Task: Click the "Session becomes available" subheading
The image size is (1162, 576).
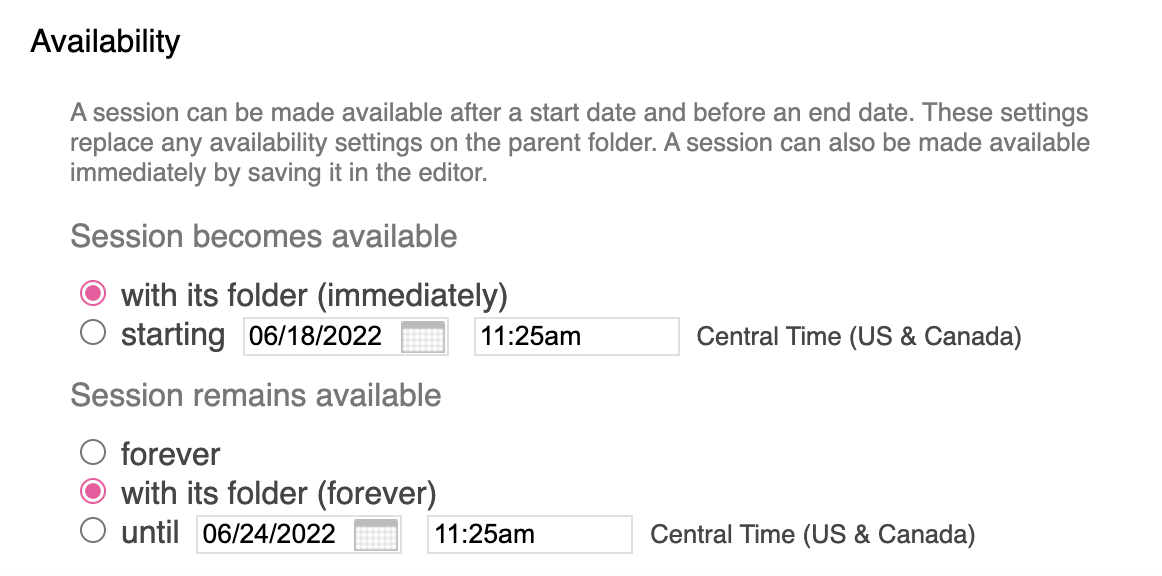Action: (x=264, y=237)
